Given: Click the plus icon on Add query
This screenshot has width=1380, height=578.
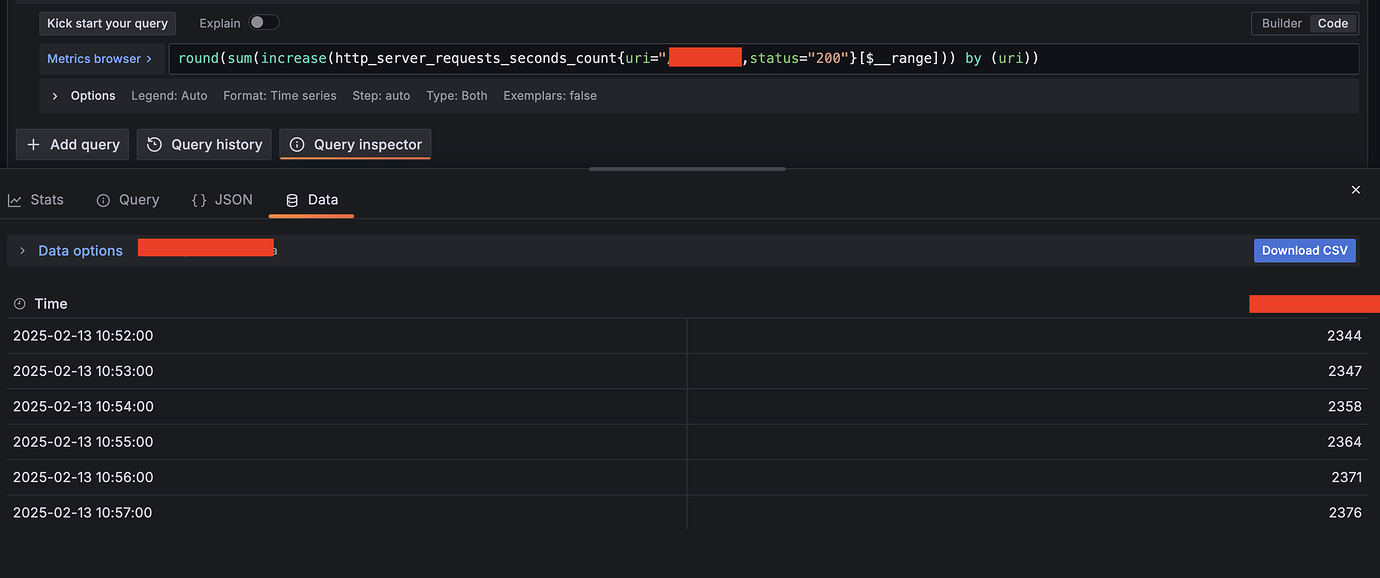Looking at the screenshot, I should [x=35, y=144].
